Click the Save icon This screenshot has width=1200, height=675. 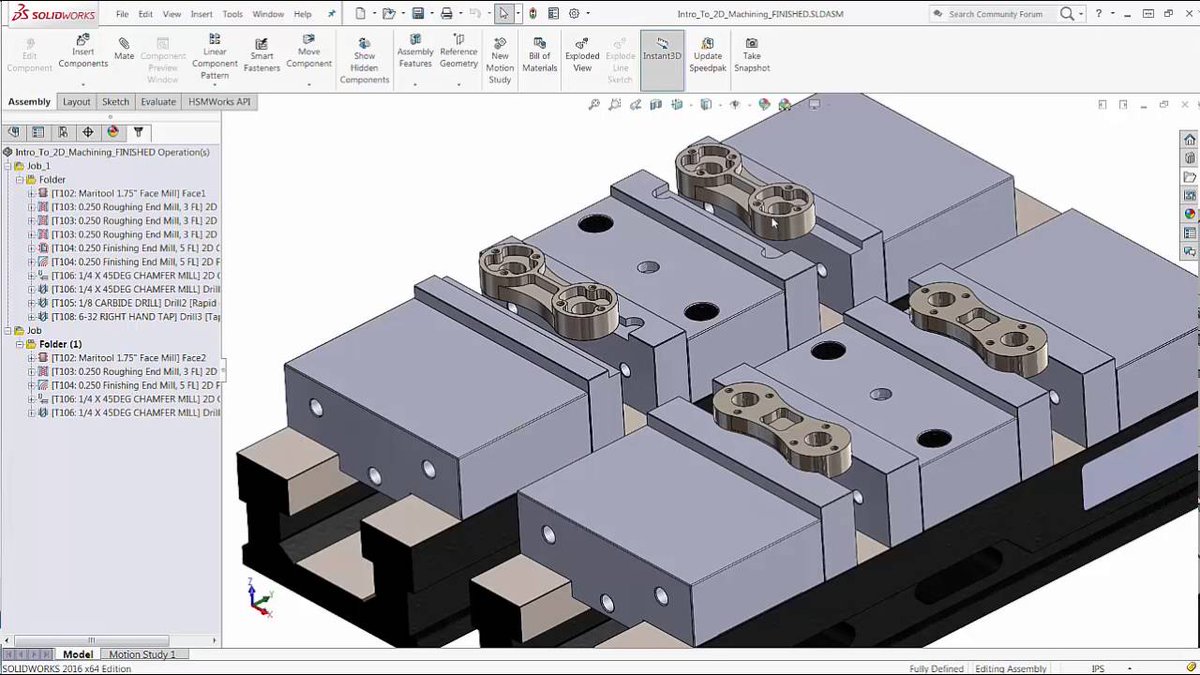point(418,14)
